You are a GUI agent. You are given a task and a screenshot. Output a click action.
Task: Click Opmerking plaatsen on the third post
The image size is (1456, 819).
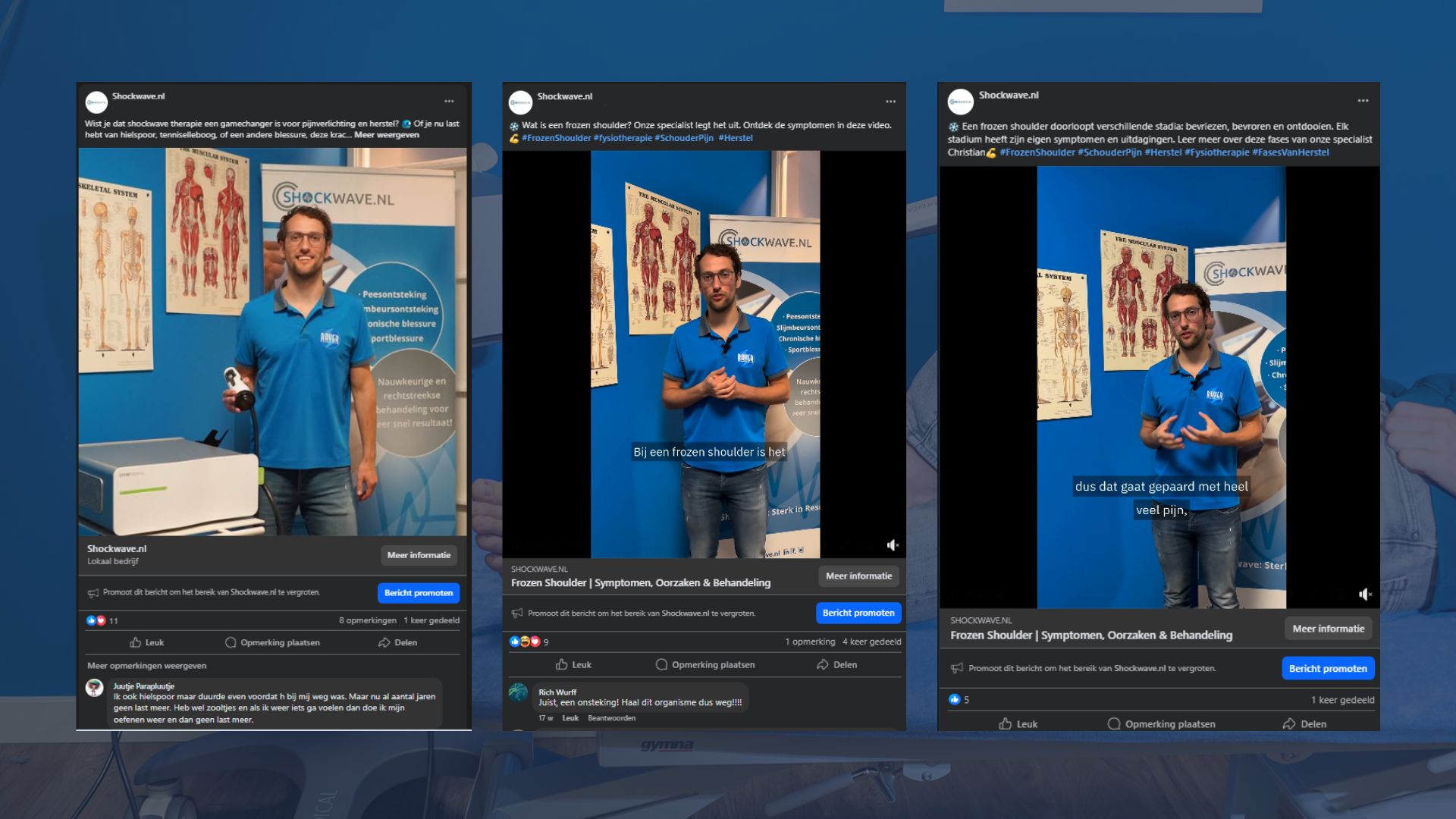coord(1161,724)
